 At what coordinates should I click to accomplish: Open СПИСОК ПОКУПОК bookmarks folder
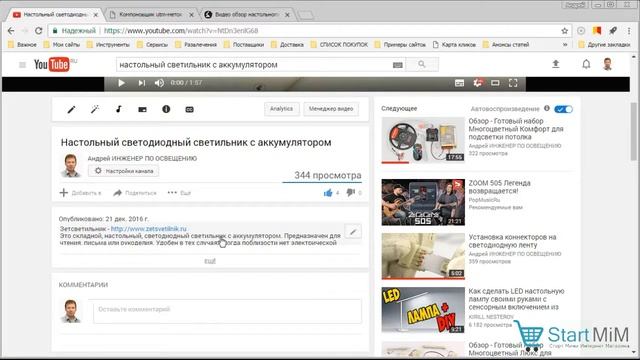[340, 44]
